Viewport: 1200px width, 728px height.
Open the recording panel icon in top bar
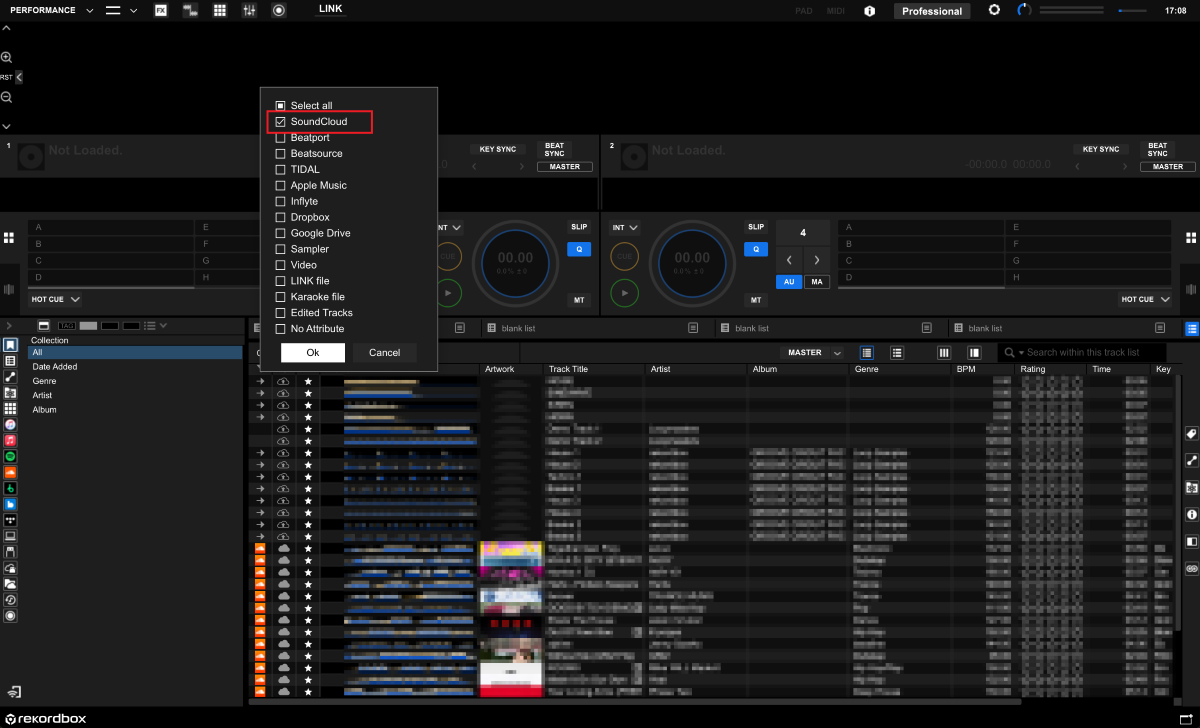279,10
